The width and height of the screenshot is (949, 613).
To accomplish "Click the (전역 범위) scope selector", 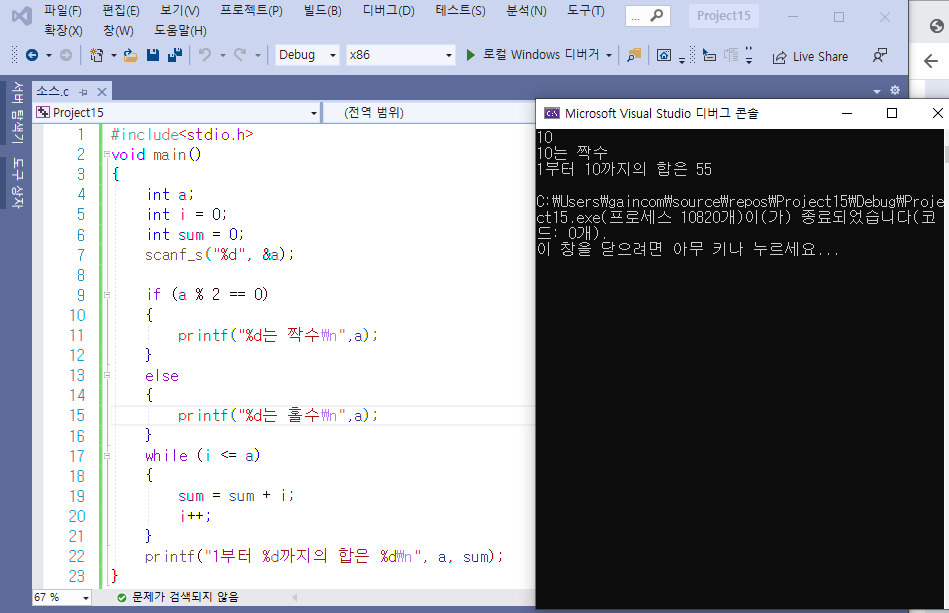I will [x=373, y=113].
